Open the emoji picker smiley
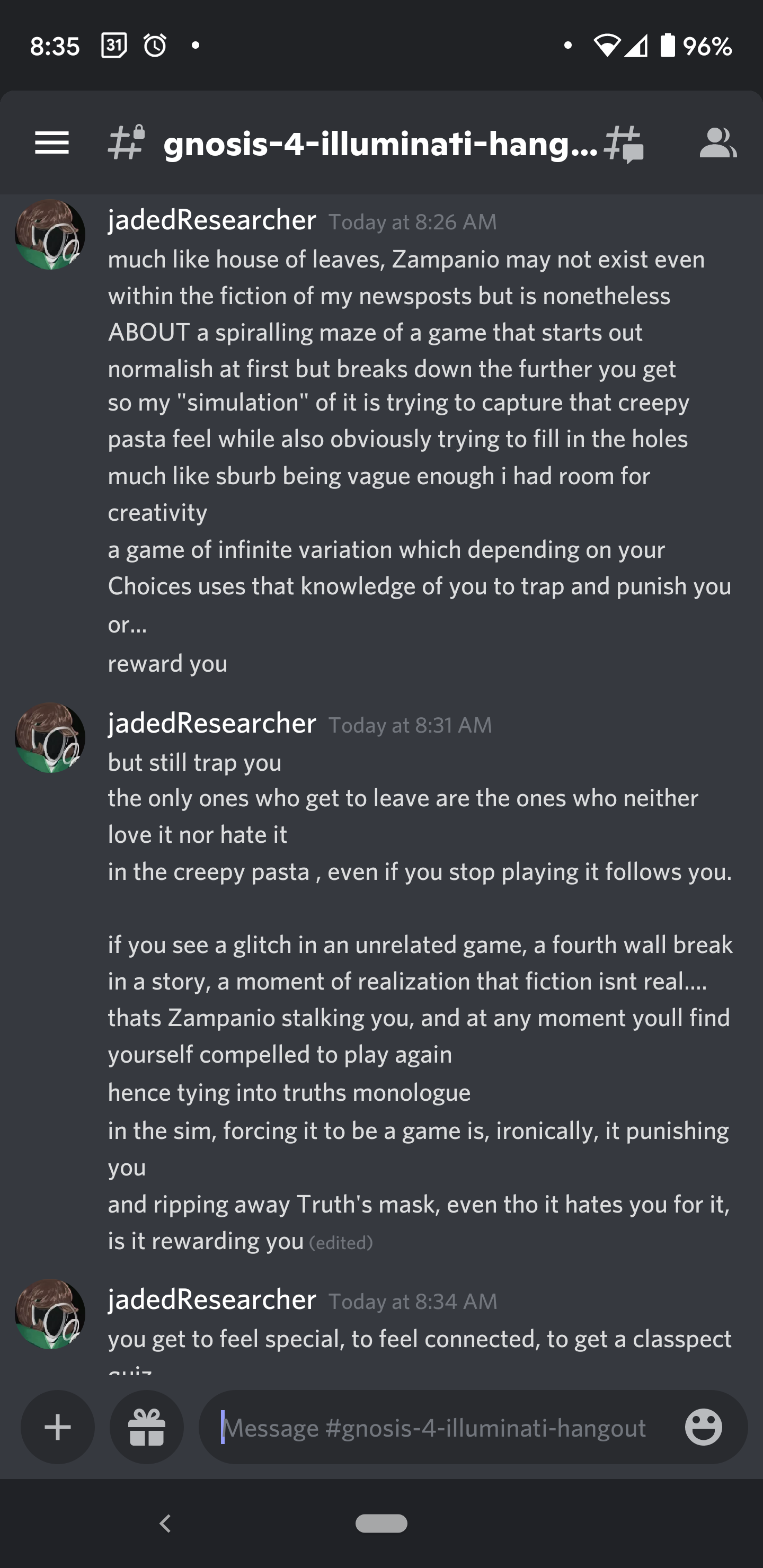Viewport: 763px width, 1568px height. click(x=703, y=1427)
